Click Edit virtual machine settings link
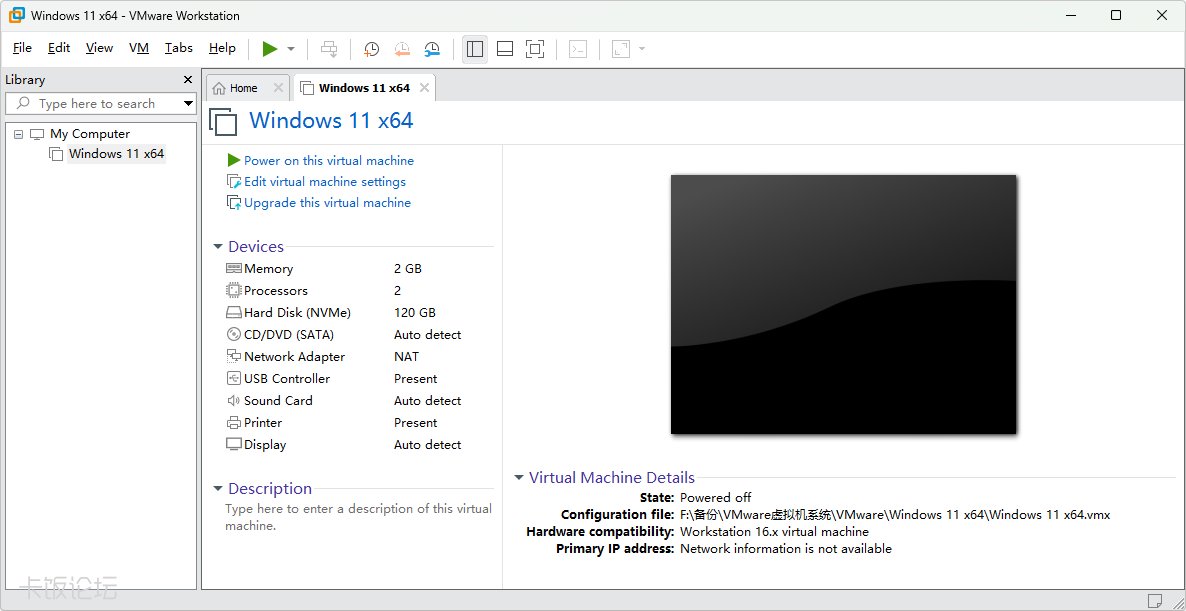Viewport: 1186px width, 611px height. (324, 182)
